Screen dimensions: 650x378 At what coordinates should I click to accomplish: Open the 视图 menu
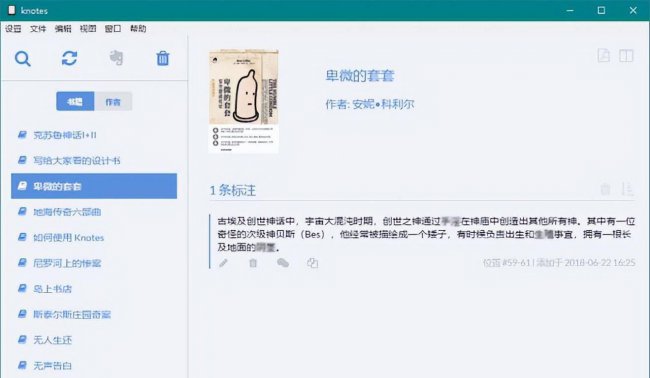click(x=88, y=29)
